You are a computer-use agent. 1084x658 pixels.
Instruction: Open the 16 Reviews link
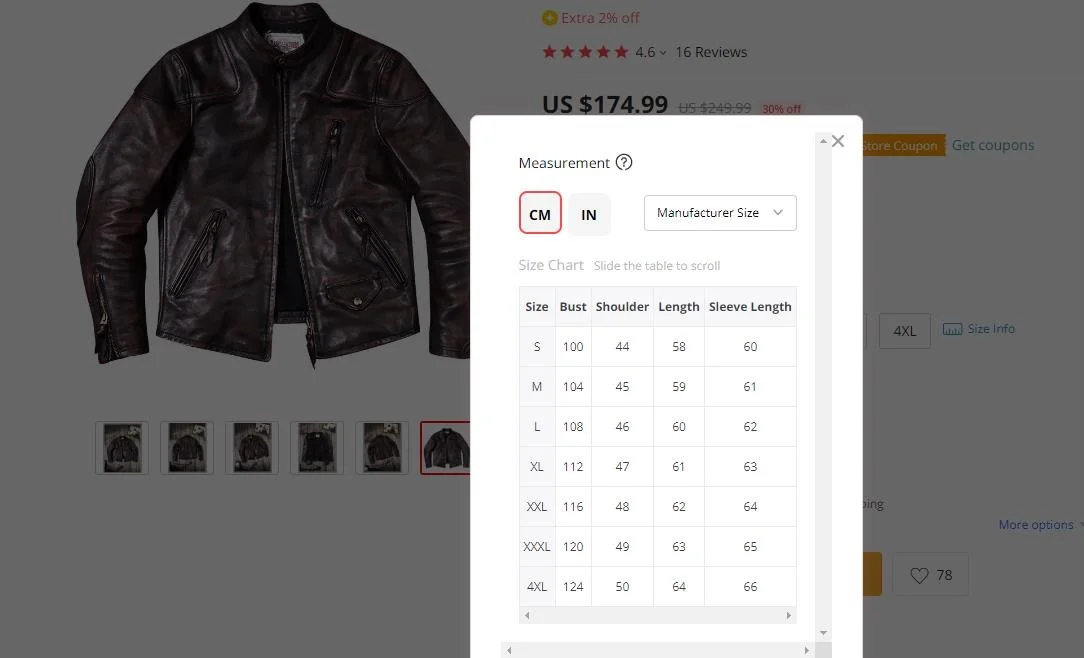711,52
